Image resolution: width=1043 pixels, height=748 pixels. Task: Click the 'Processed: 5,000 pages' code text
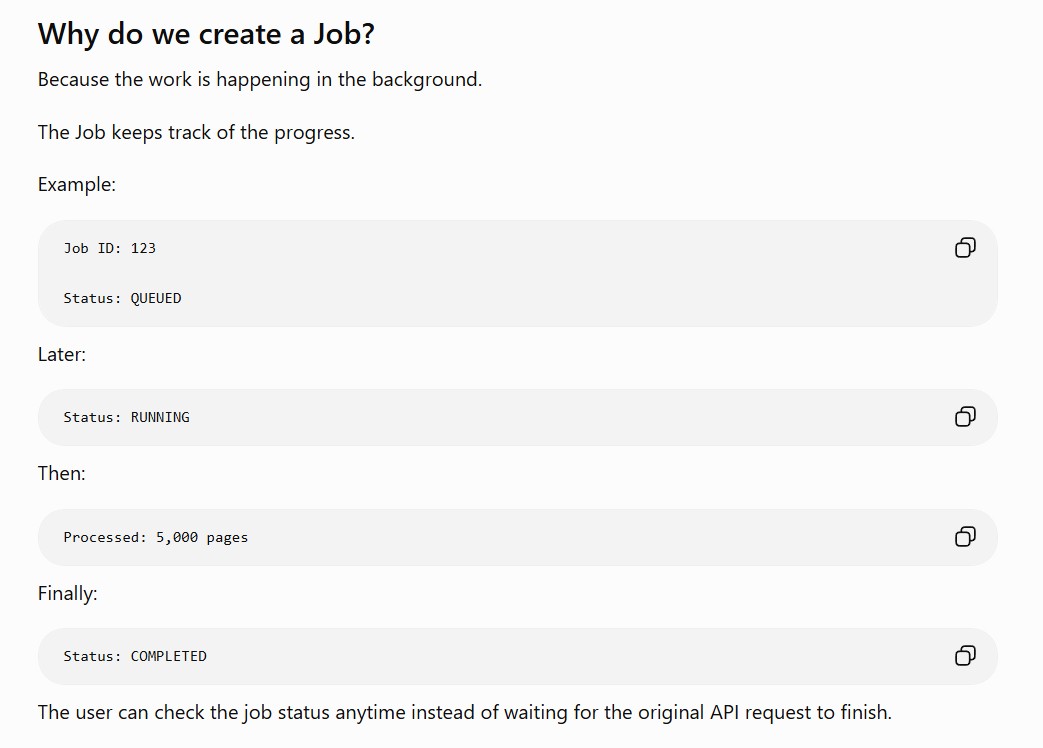coord(156,537)
